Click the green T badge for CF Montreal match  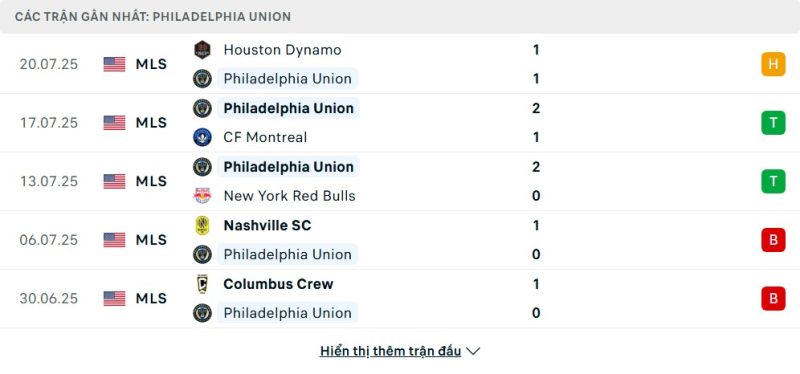pyautogui.click(x=773, y=123)
